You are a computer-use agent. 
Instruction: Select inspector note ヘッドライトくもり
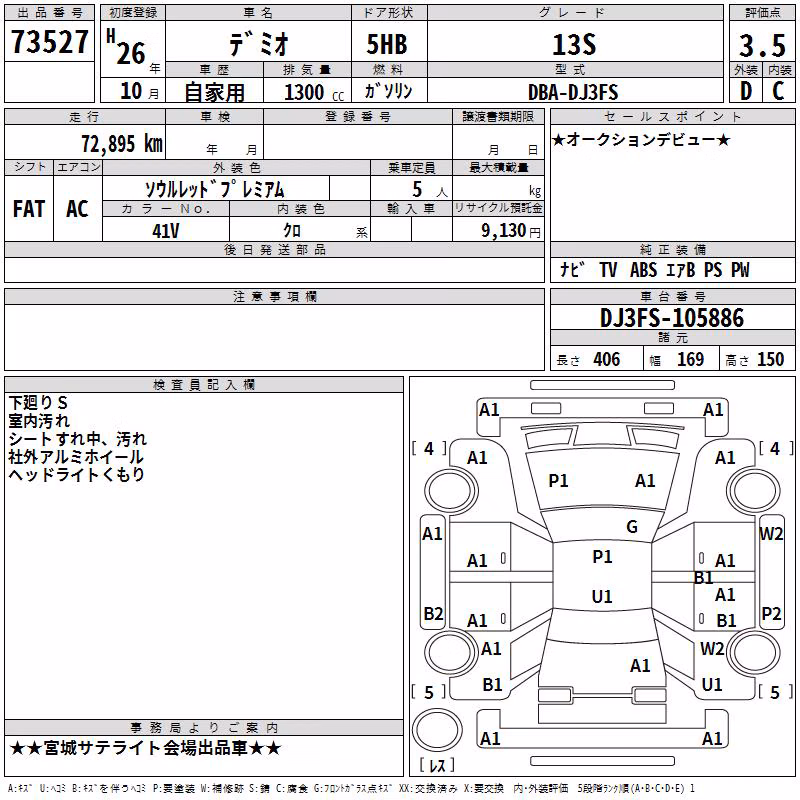(x=77, y=474)
